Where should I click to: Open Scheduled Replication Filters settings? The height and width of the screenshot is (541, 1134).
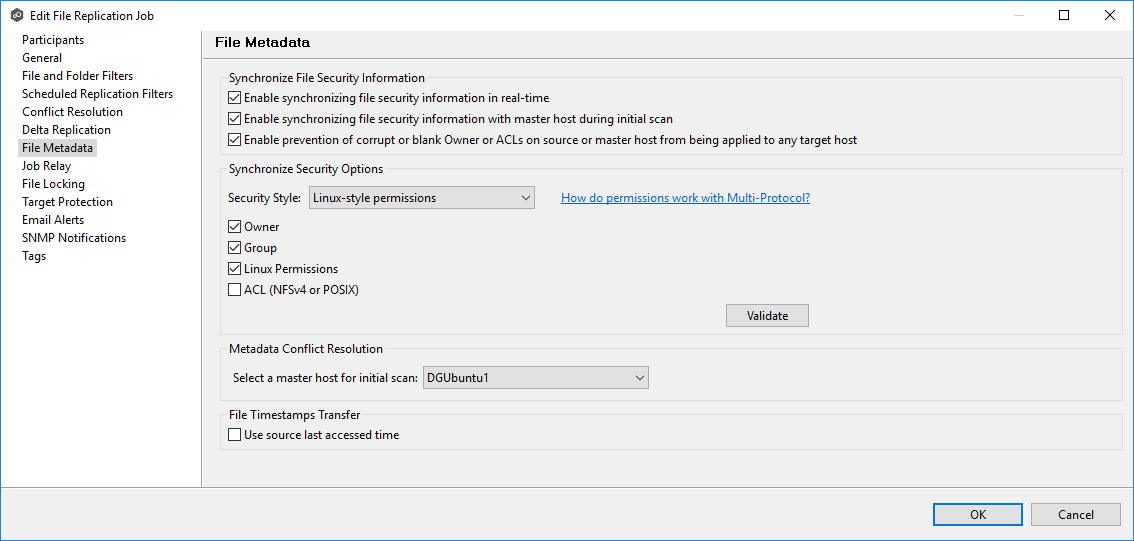click(x=97, y=94)
